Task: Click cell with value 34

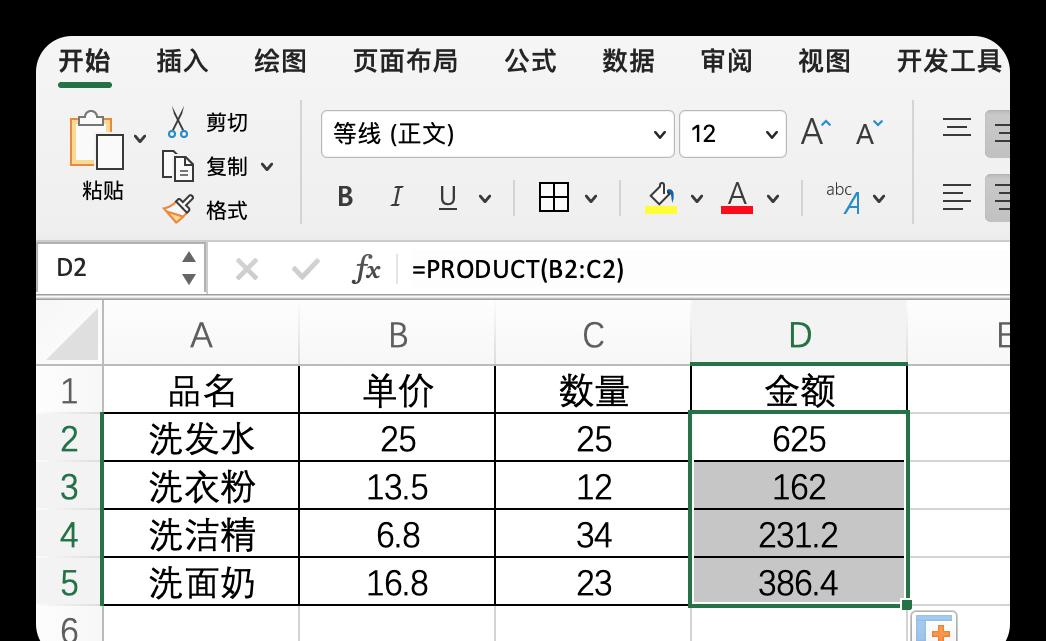Action: pos(593,534)
